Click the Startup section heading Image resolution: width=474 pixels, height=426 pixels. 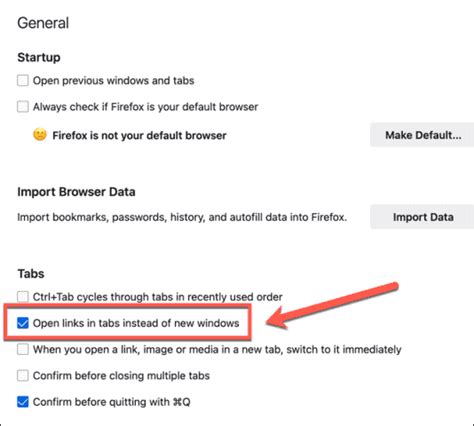pyautogui.click(x=39, y=57)
